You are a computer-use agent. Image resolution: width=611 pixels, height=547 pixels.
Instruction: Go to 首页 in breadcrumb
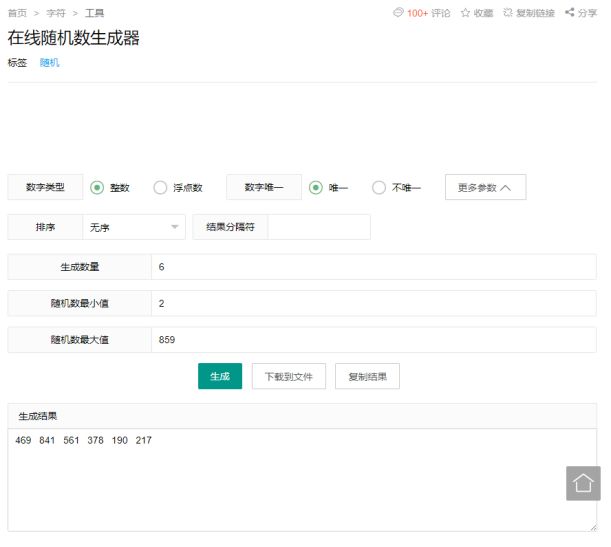(x=17, y=13)
